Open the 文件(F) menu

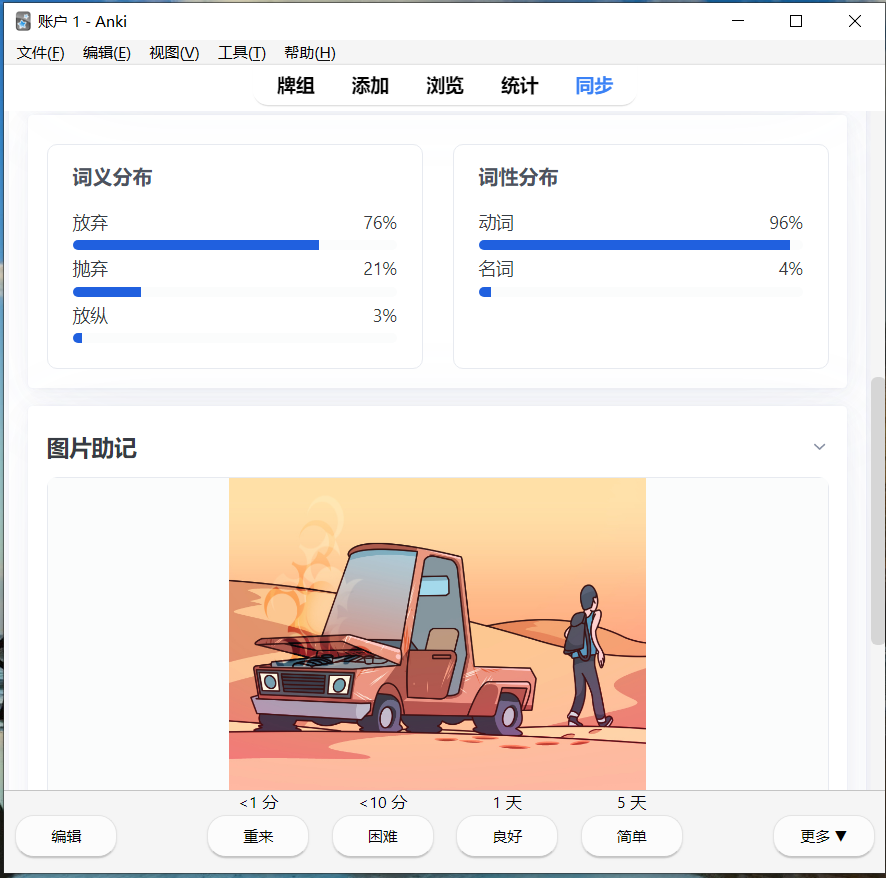(x=41, y=53)
